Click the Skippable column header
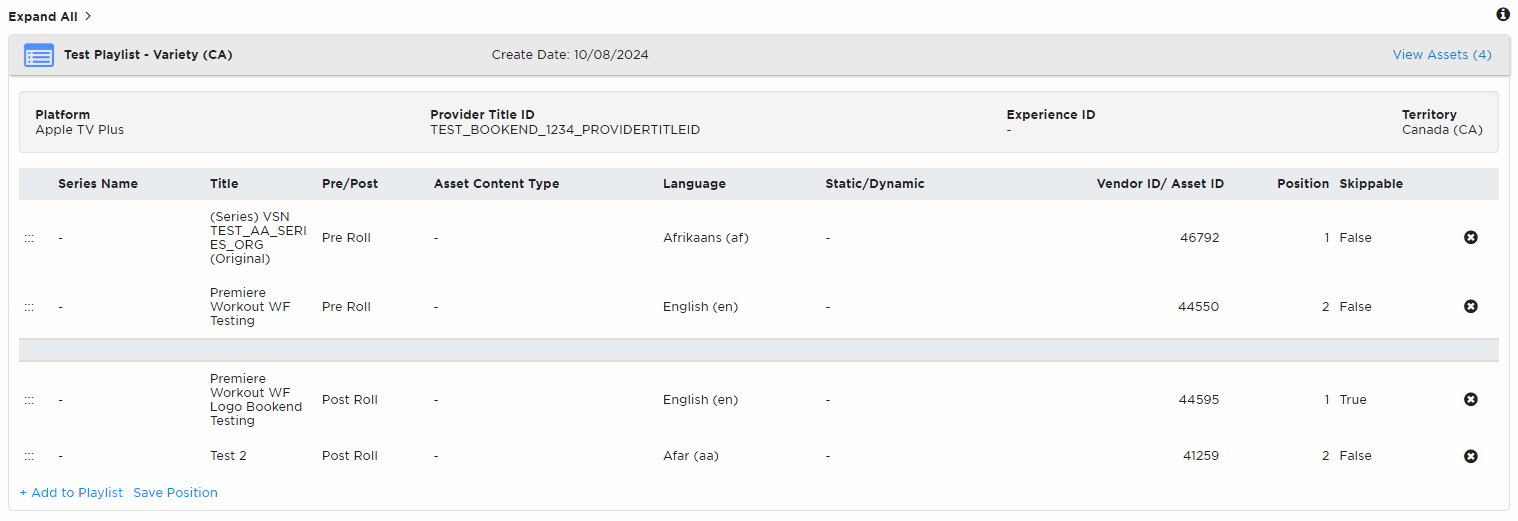Screen dimensions: 1518x521 pyautogui.click(x=1371, y=184)
